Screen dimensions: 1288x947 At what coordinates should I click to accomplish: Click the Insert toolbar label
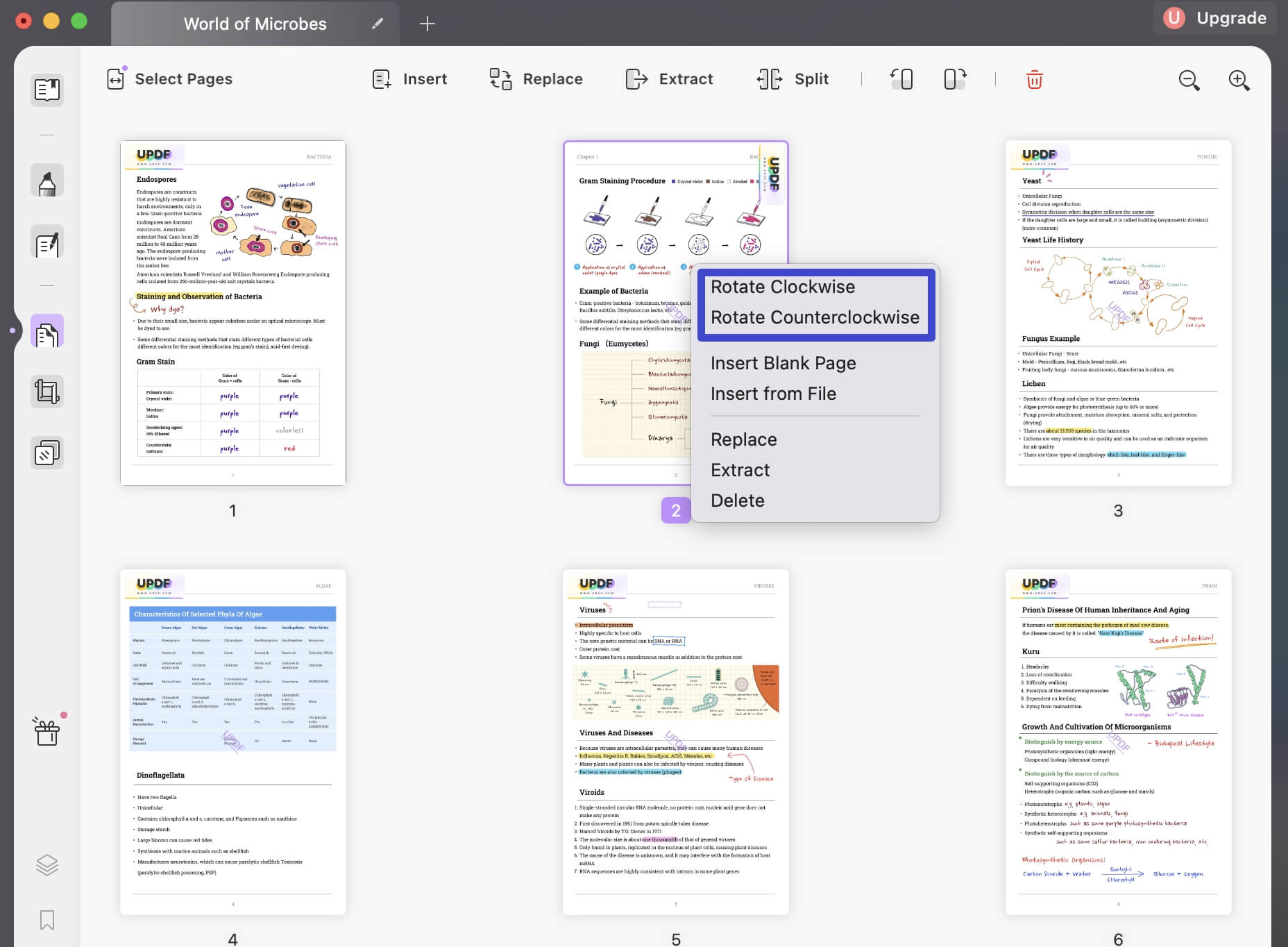[425, 79]
